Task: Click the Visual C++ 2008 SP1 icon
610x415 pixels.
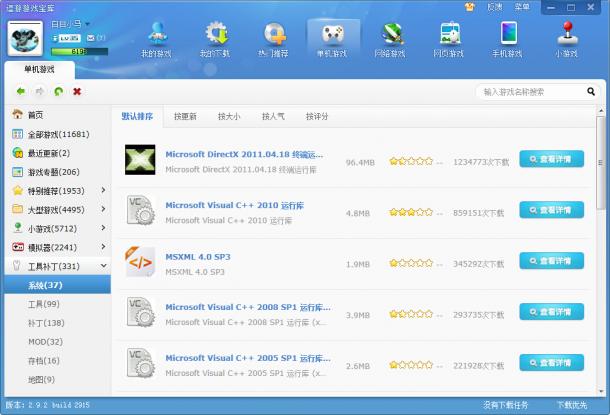Action: pos(140,312)
